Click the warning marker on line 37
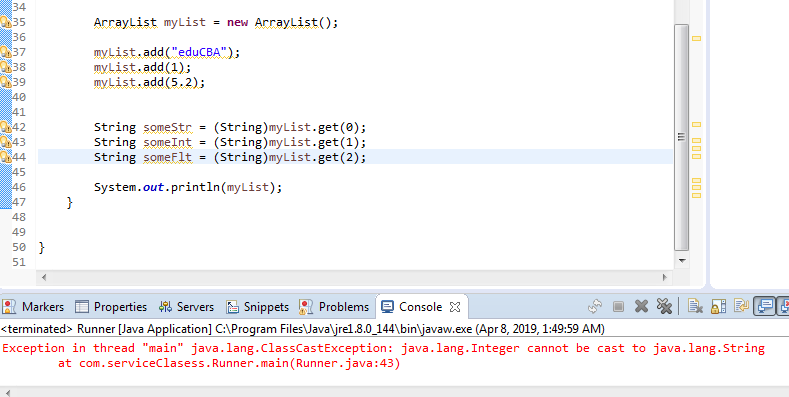The width and height of the screenshot is (789, 397). click(6, 52)
